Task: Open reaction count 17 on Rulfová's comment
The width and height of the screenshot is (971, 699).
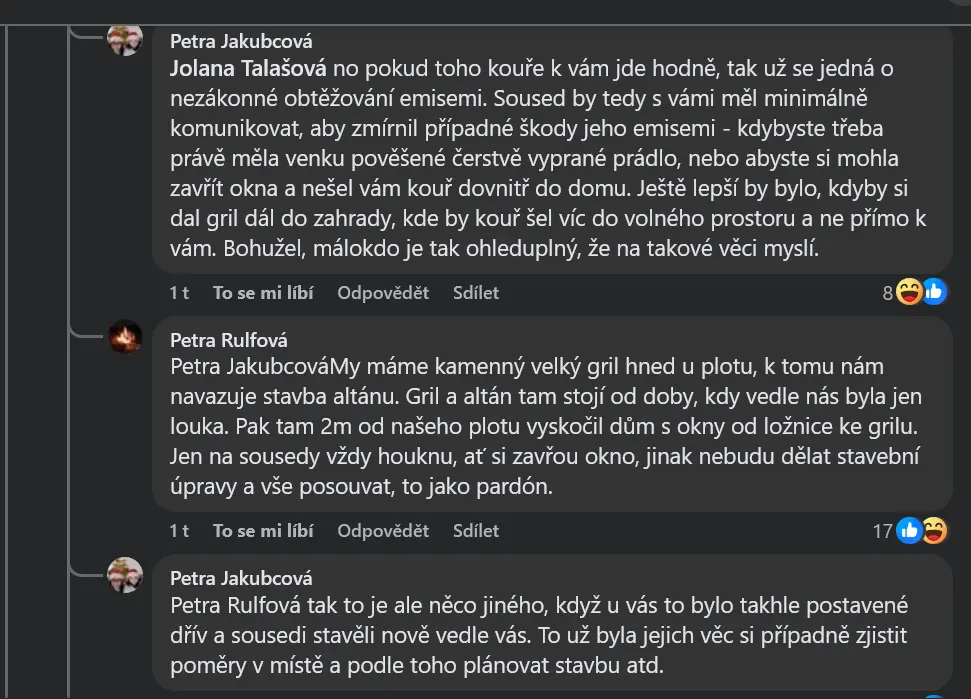Action: pyautogui.click(x=882, y=531)
